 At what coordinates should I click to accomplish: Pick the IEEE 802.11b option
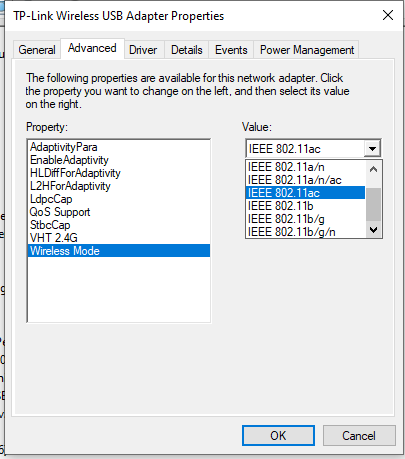click(305, 206)
